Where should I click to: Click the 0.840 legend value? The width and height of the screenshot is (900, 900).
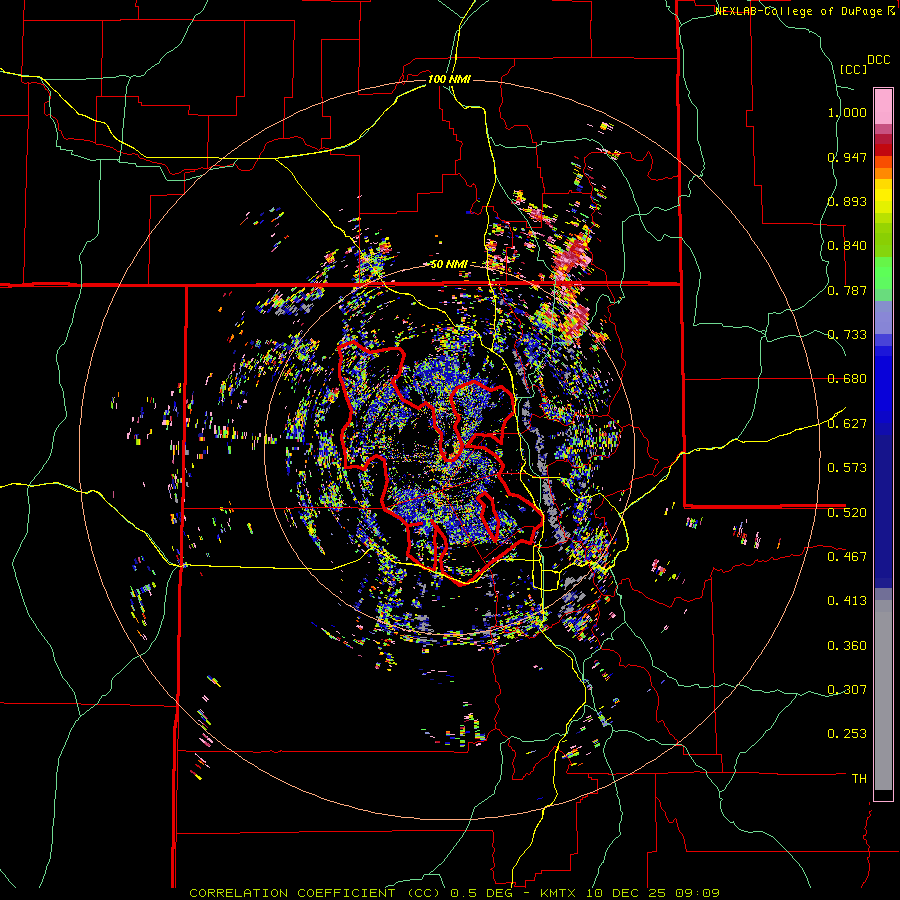coord(847,246)
